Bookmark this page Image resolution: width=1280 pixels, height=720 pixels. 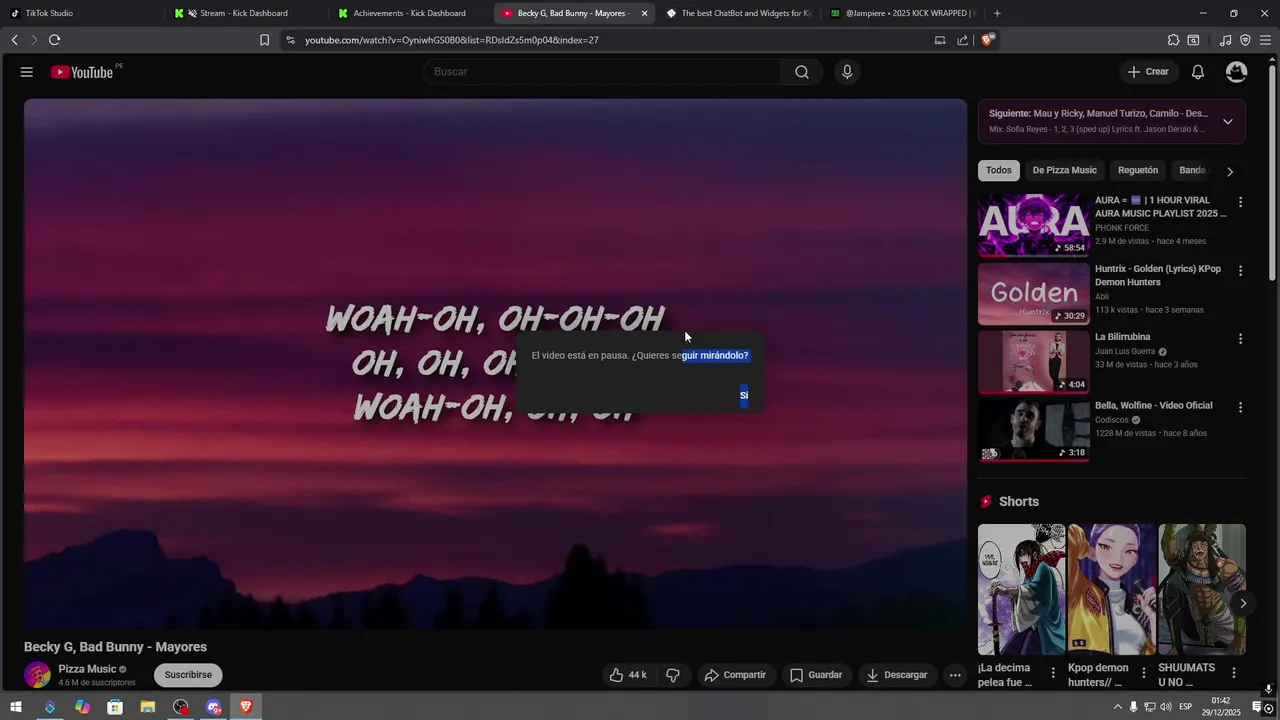(264, 40)
